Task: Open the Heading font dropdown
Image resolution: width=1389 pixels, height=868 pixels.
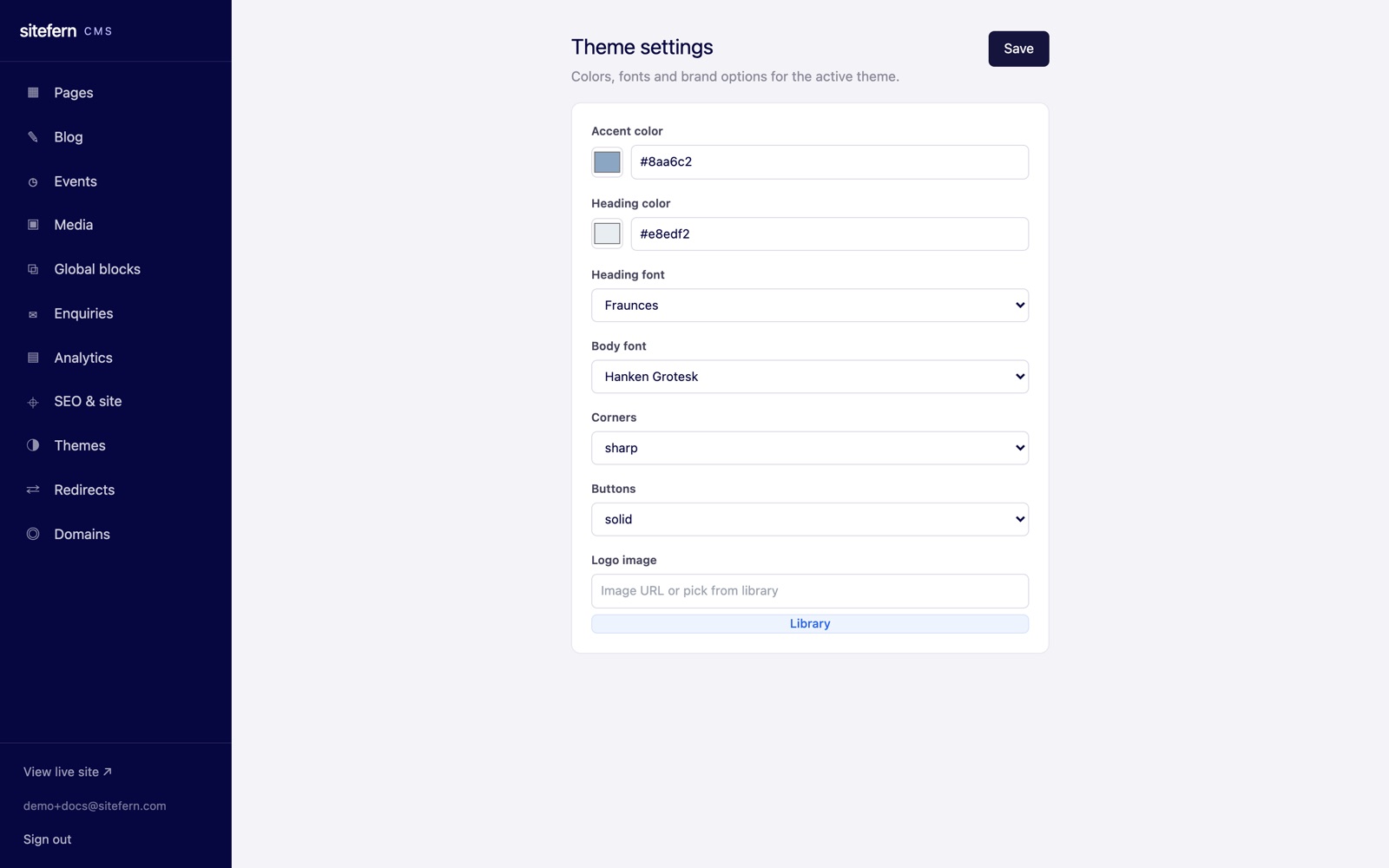Action: (x=810, y=306)
